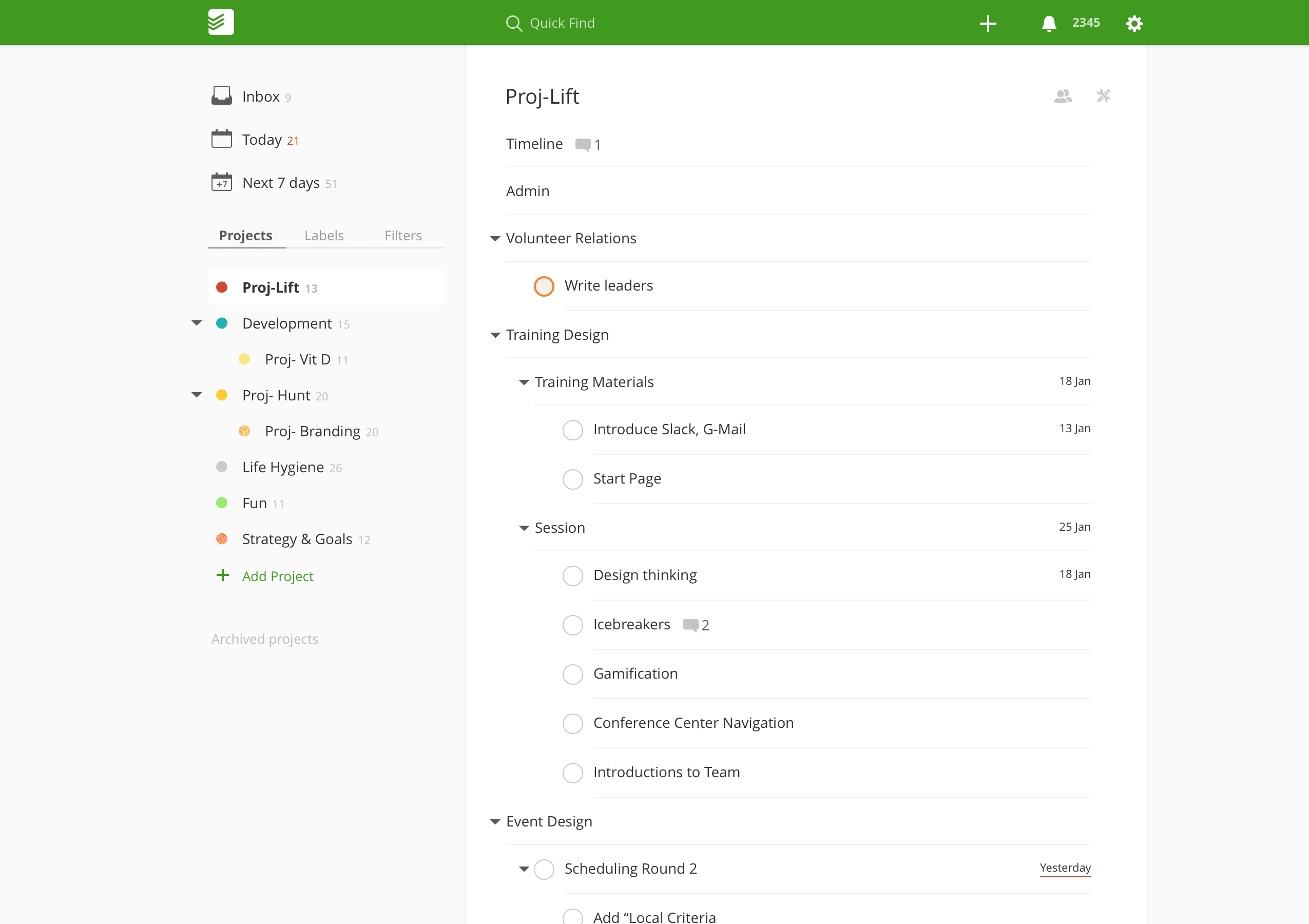
Task: Click the red color dot of Proj-Lift
Action: click(222, 287)
